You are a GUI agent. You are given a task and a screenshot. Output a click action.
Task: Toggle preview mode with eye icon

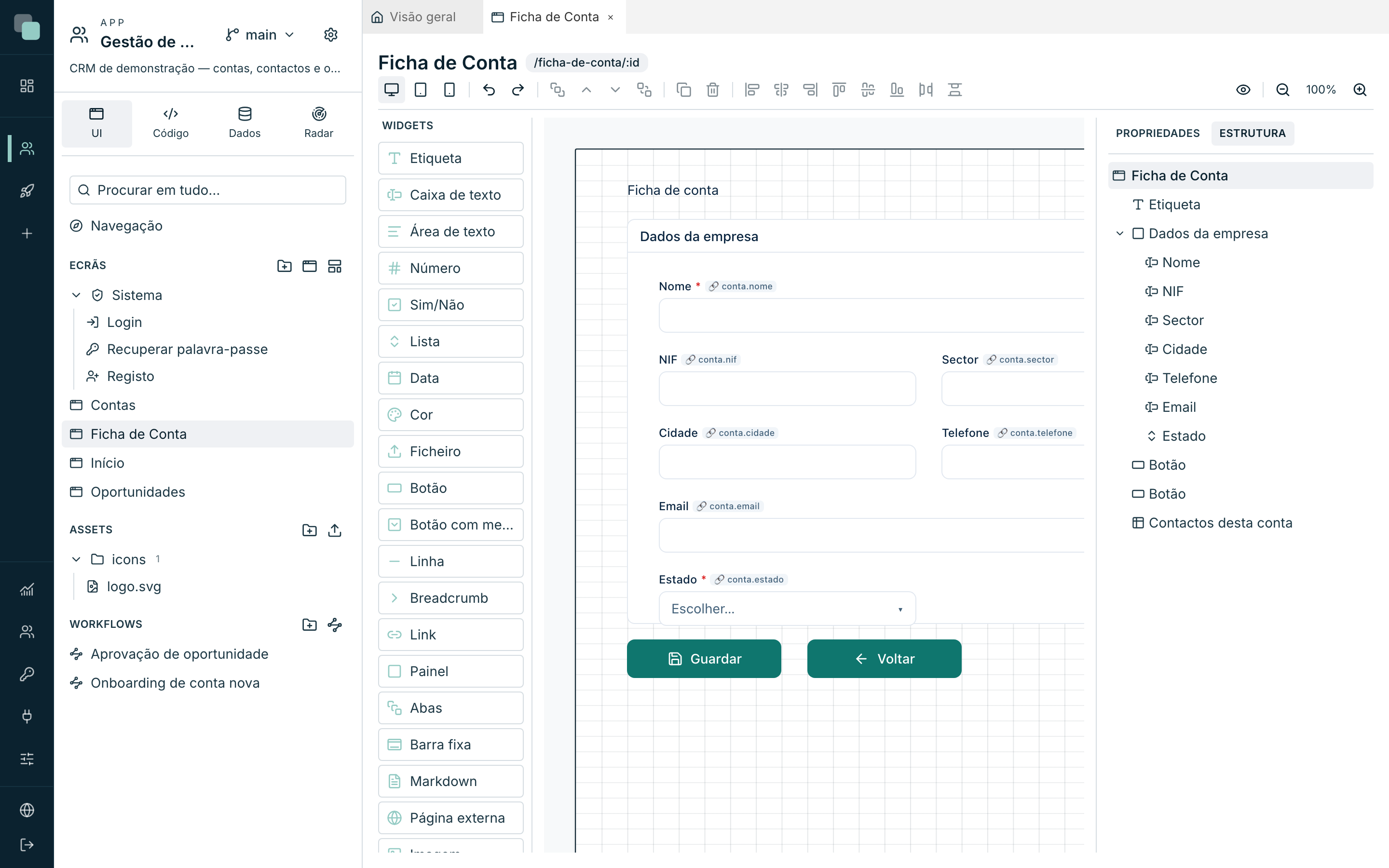[1243, 90]
